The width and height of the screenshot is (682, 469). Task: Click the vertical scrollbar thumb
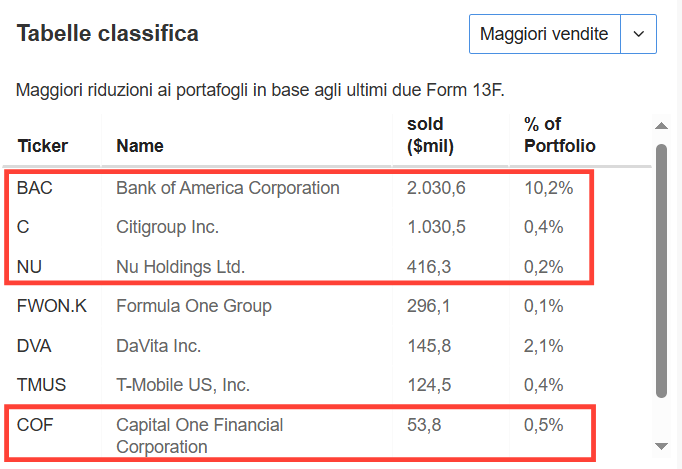(661, 271)
